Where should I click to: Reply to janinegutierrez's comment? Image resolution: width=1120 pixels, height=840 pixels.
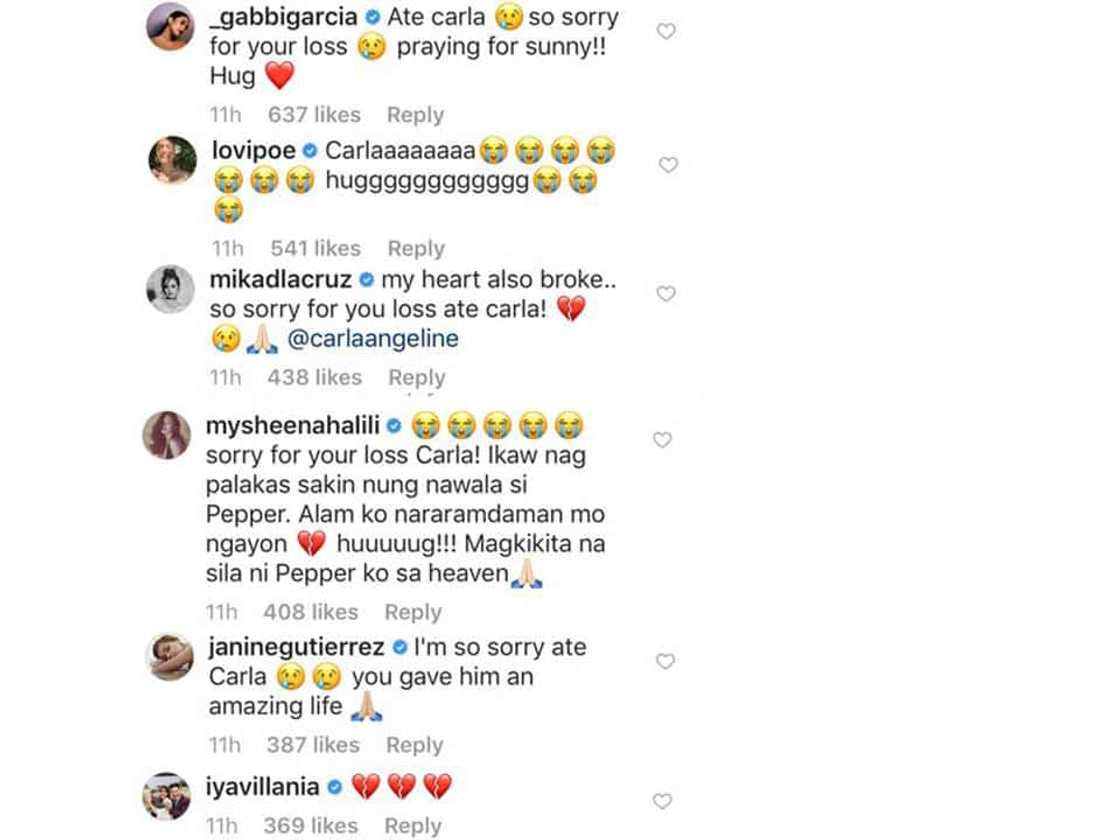(414, 745)
